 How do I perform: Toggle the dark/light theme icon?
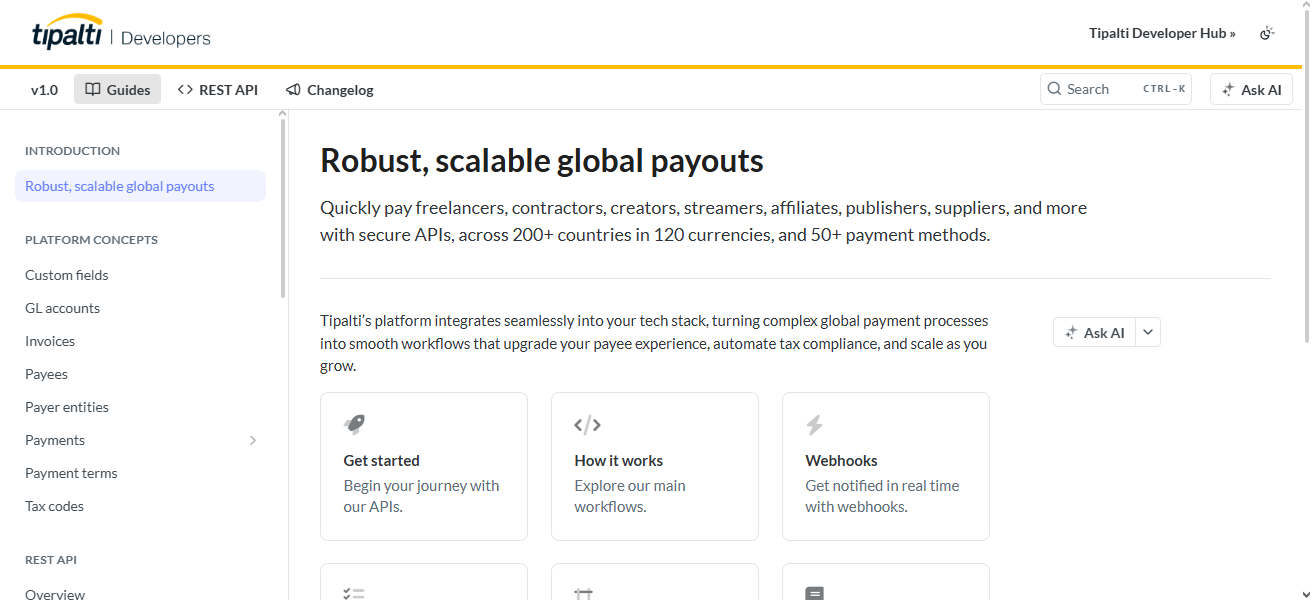pyautogui.click(x=1267, y=33)
